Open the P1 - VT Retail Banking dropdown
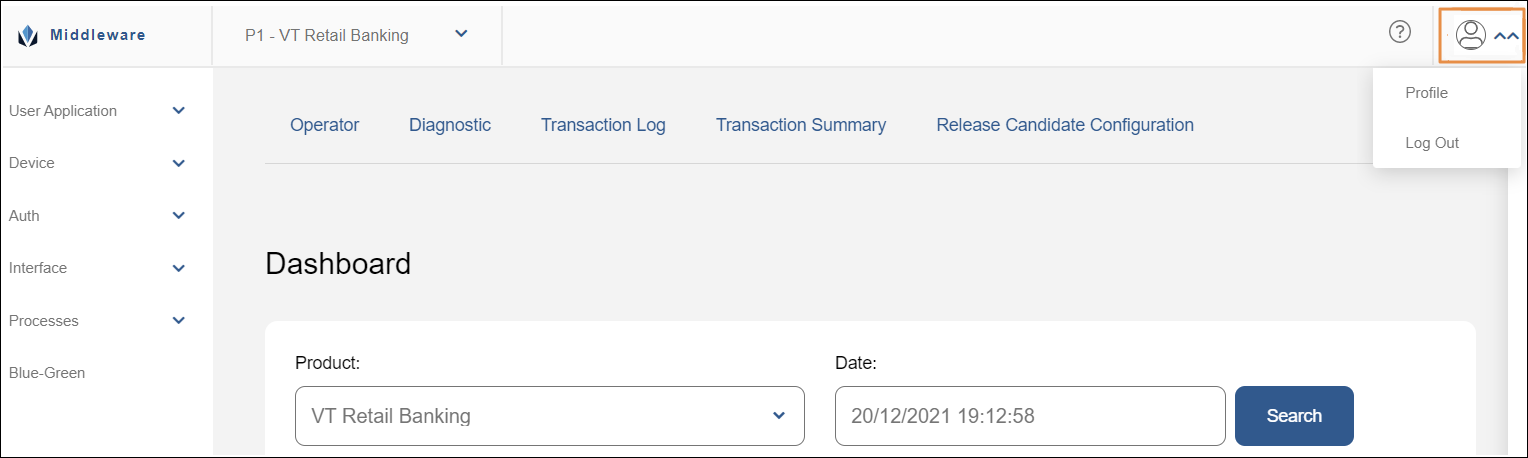The width and height of the screenshot is (1528, 458). tap(356, 35)
